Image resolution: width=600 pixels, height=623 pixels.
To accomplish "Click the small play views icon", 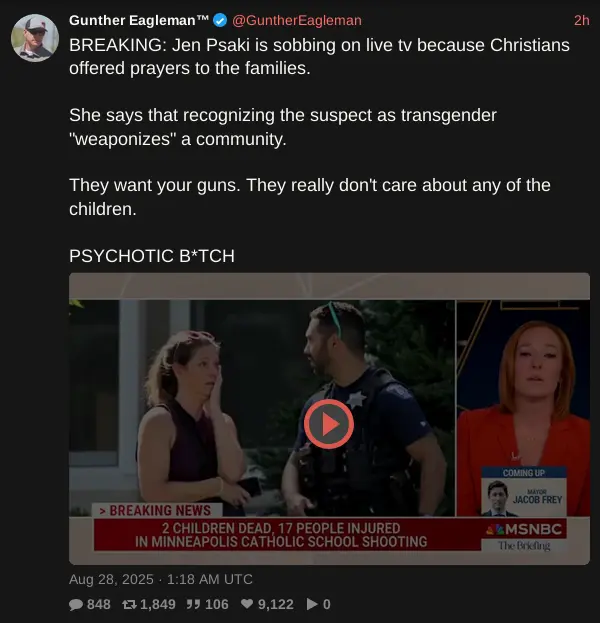I will pos(312,604).
